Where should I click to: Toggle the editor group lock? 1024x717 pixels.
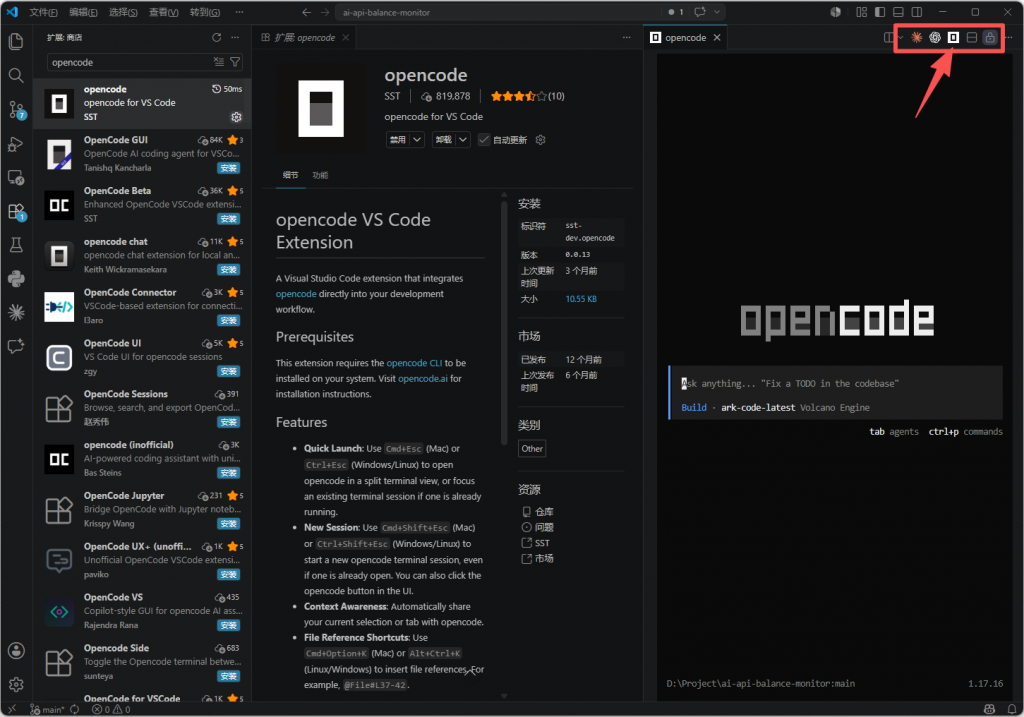(x=990, y=37)
